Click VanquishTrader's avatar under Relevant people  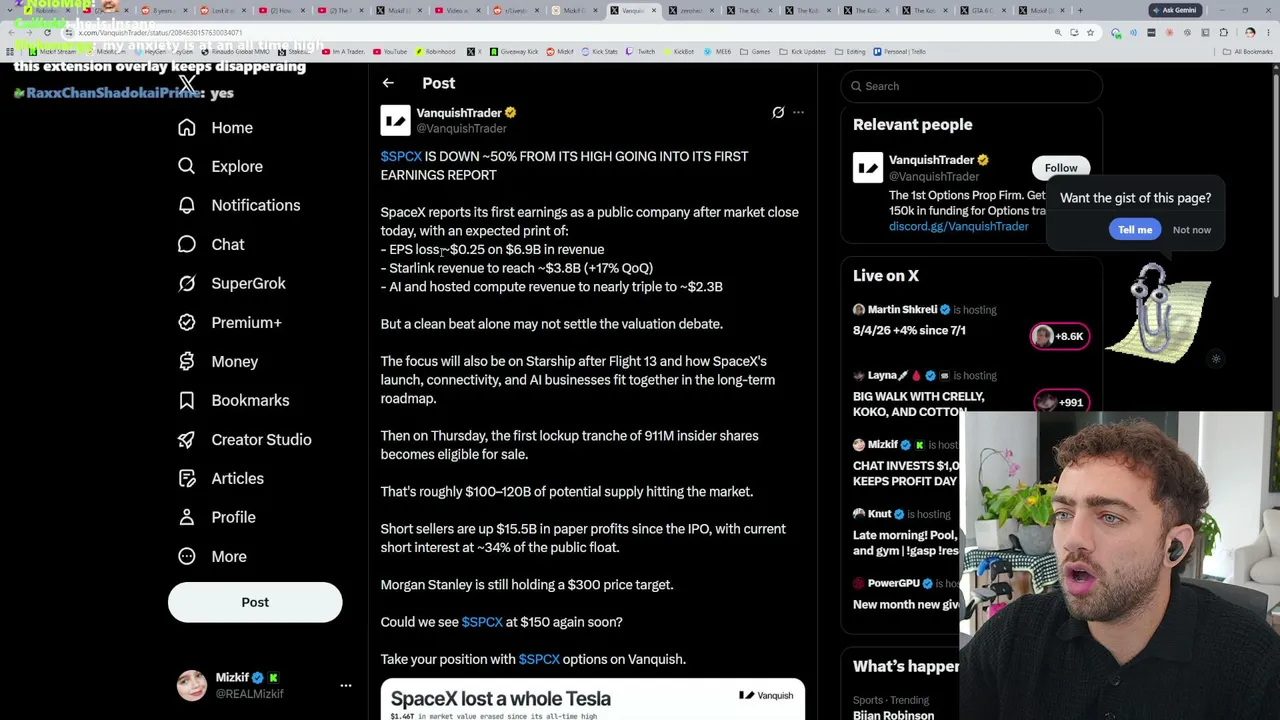click(868, 167)
